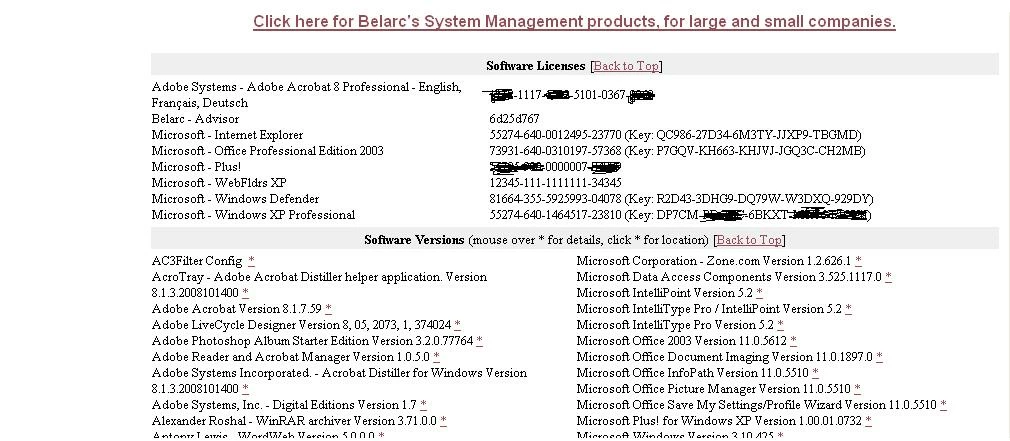This screenshot has height=441, width=1010.
Task: Click the asterisk after Acrobat Distiller for Windows version
Action: tap(245, 389)
